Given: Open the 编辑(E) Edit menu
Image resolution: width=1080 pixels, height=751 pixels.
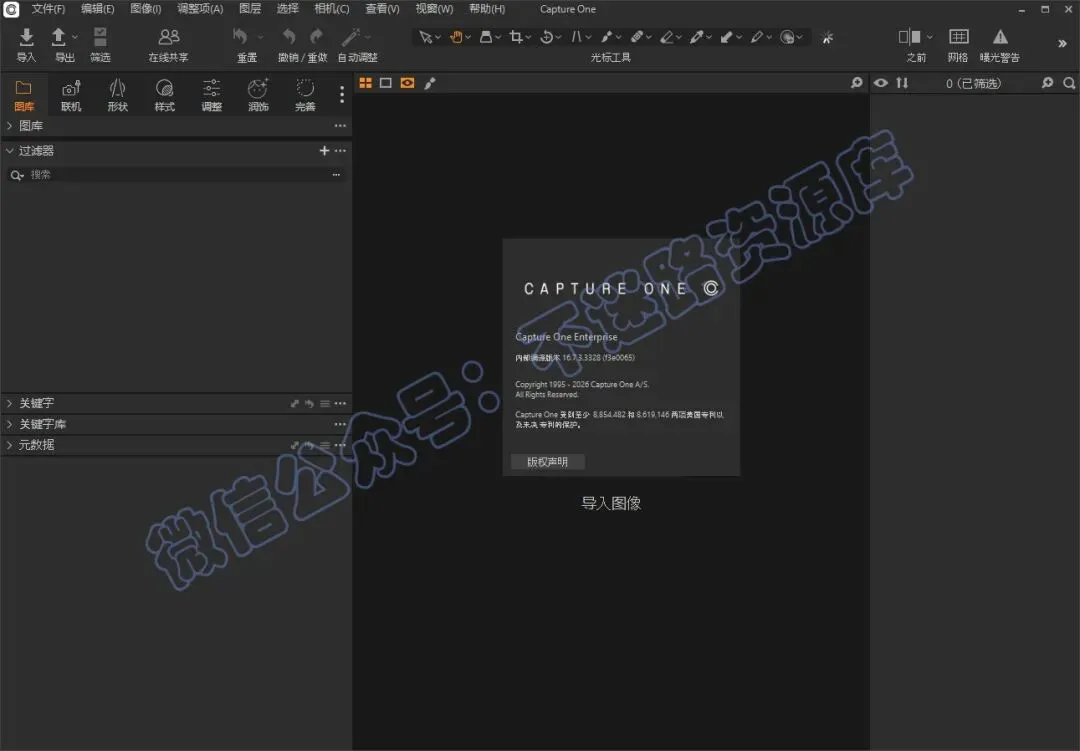Looking at the screenshot, I should point(98,9).
